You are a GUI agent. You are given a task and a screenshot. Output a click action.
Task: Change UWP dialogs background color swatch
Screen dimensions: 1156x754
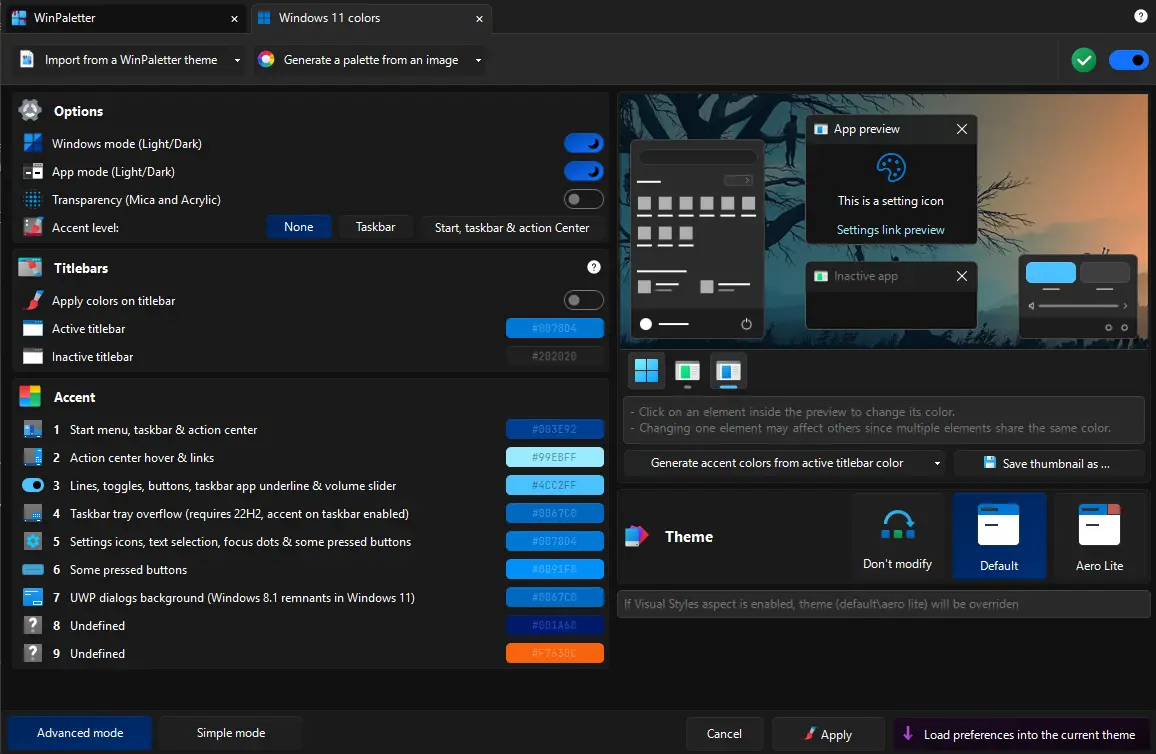554,597
